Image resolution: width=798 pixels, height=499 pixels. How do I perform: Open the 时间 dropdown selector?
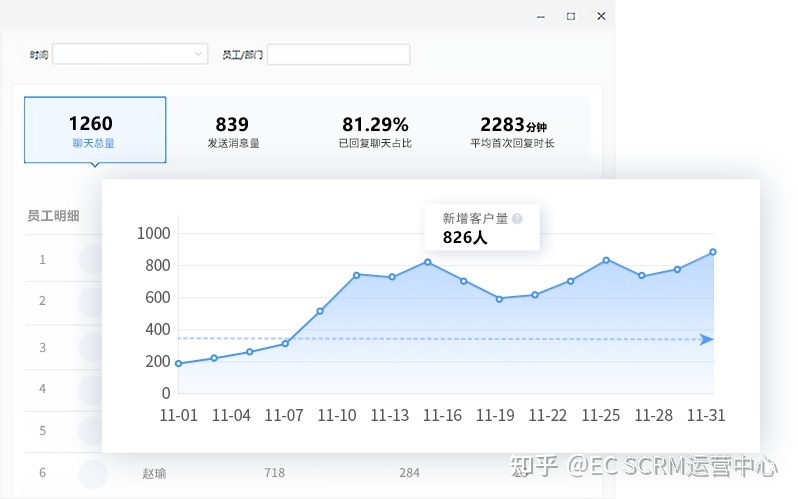point(130,54)
